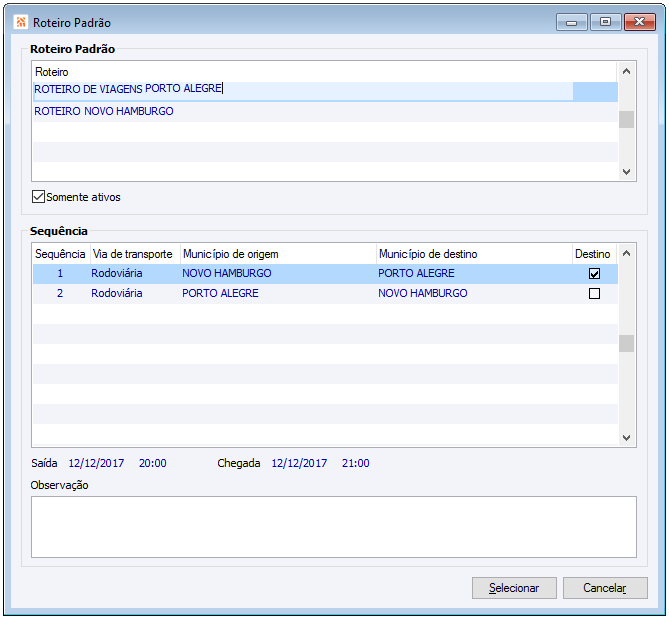This screenshot has height=620, width=669.
Task: Click the Chegada time 21:00
Action: click(356, 463)
